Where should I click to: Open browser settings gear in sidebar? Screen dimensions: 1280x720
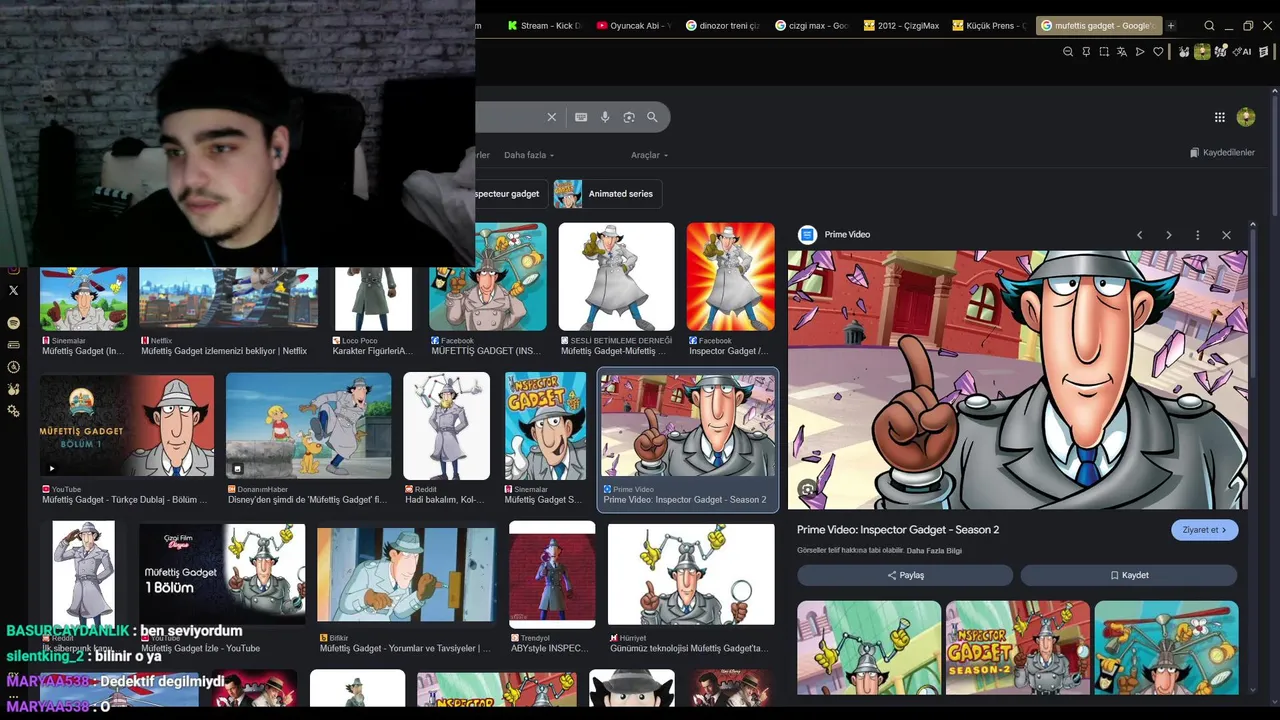click(13, 411)
